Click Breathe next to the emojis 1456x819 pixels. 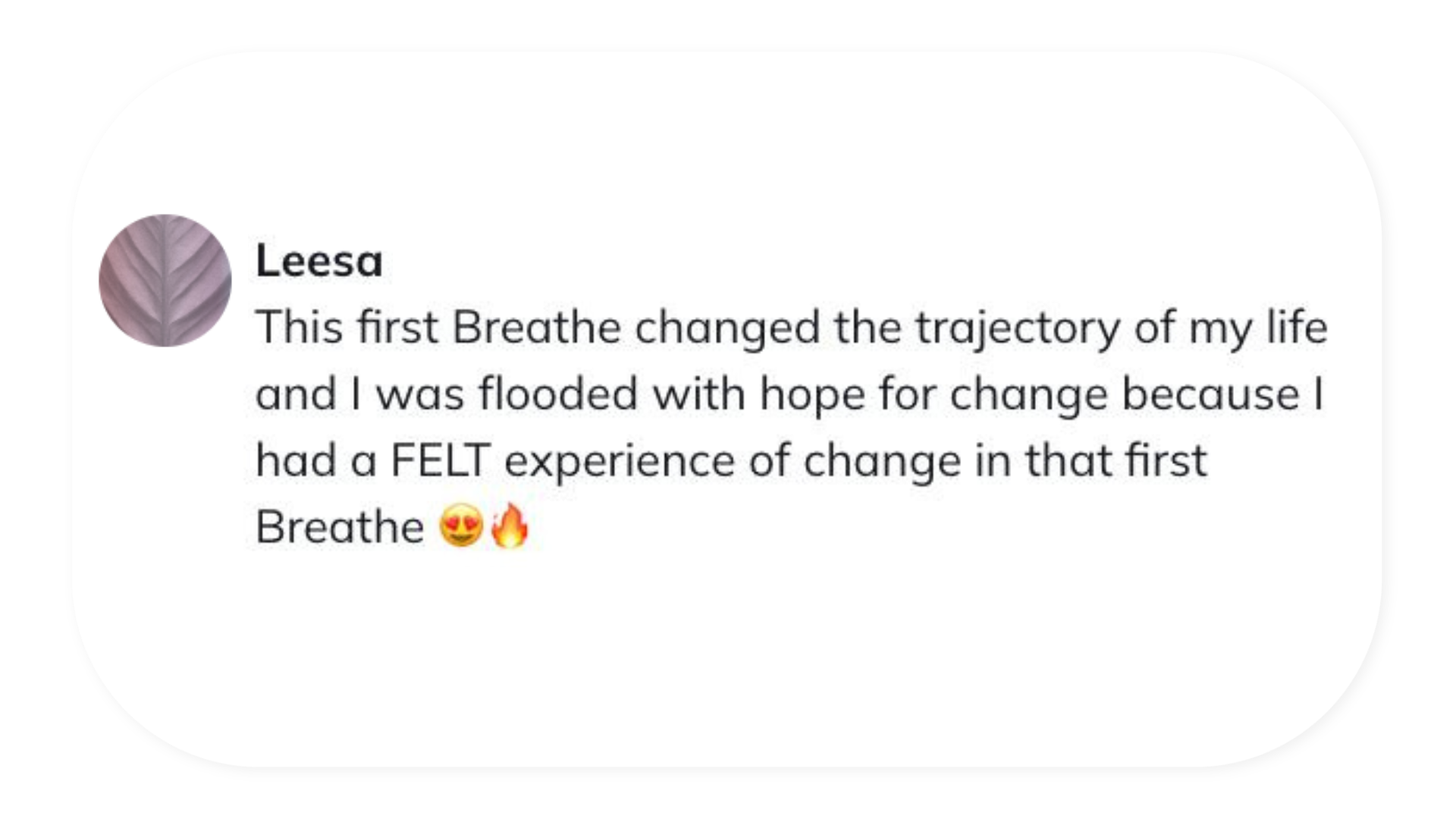pyautogui.click(x=340, y=526)
